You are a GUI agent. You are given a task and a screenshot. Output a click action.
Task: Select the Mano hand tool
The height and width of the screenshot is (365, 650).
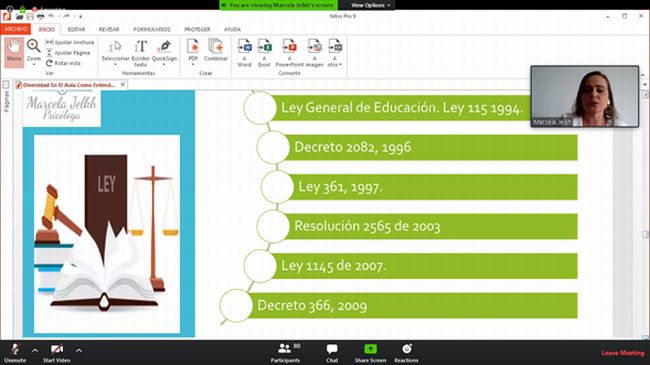[x=14, y=52]
